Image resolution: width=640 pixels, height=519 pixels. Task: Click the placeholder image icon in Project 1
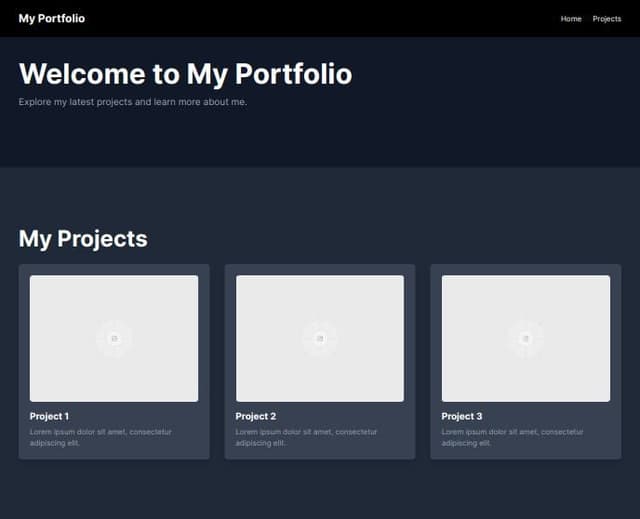pos(114,339)
